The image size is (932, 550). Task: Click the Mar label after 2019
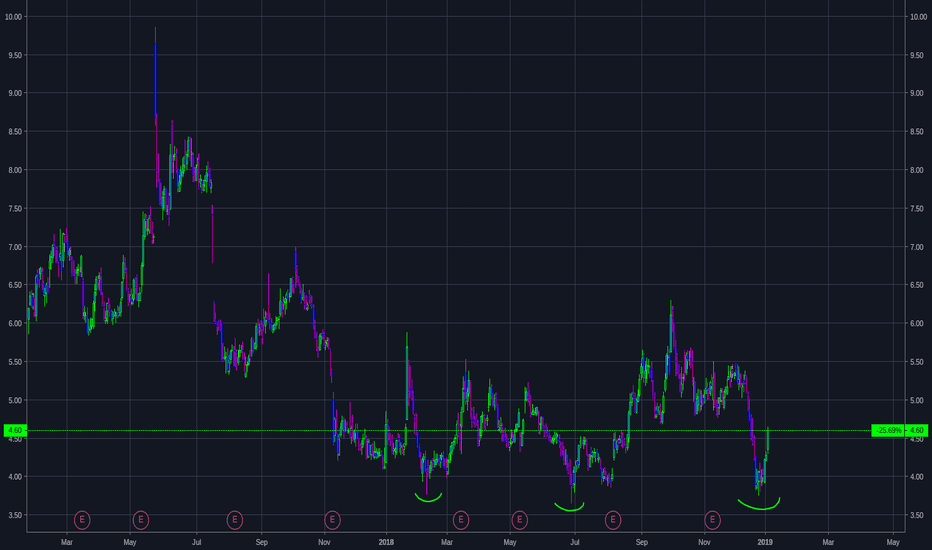(x=828, y=542)
